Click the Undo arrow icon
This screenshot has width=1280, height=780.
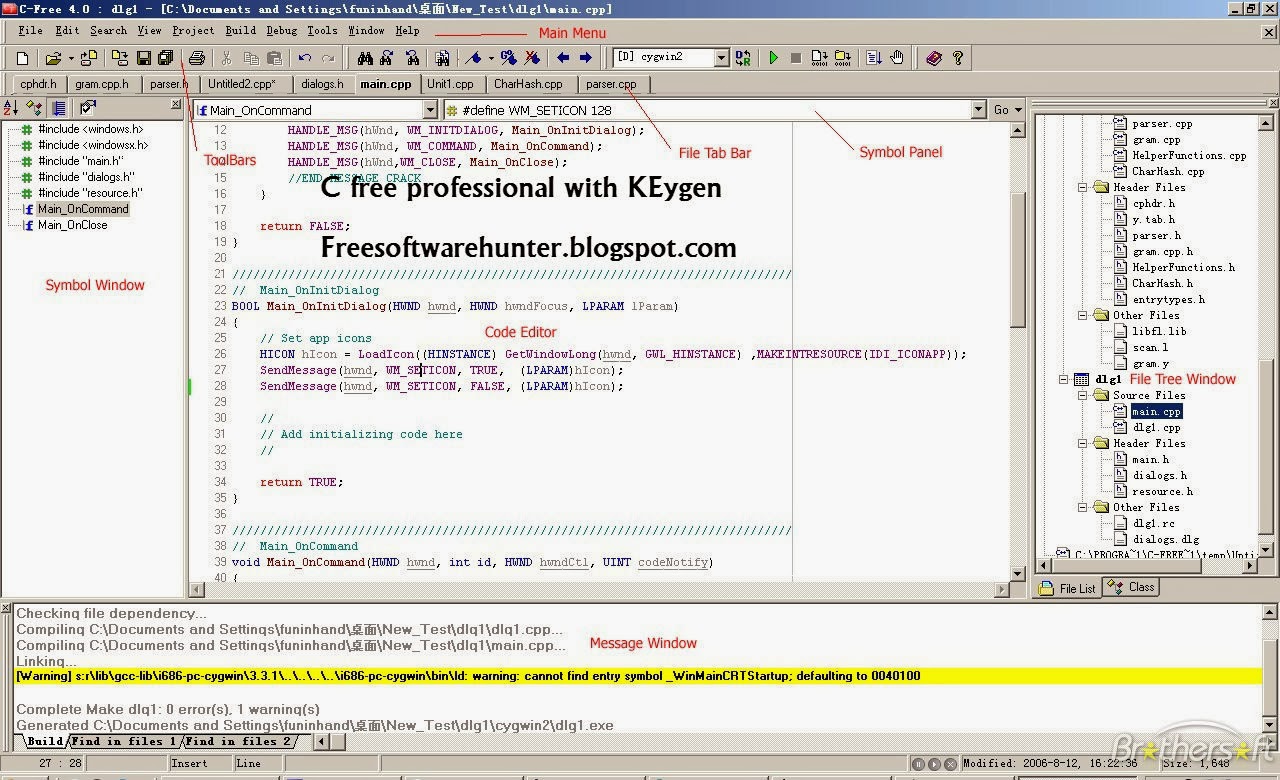[x=305, y=58]
